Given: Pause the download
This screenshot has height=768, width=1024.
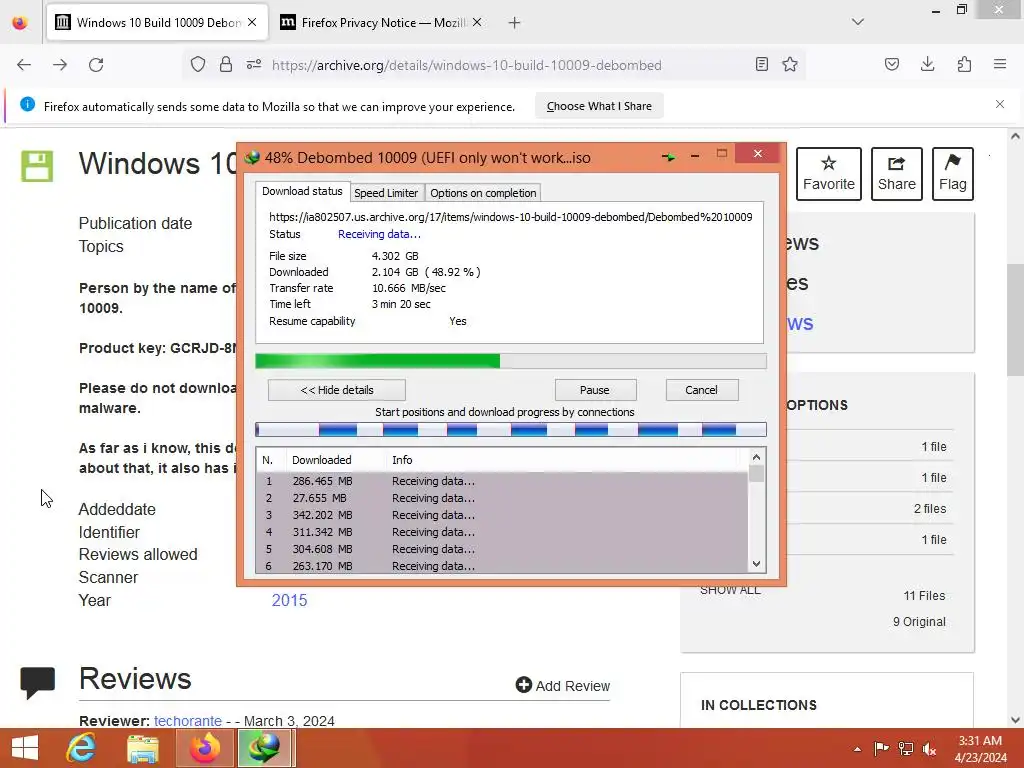Looking at the screenshot, I should pyautogui.click(x=595, y=390).
